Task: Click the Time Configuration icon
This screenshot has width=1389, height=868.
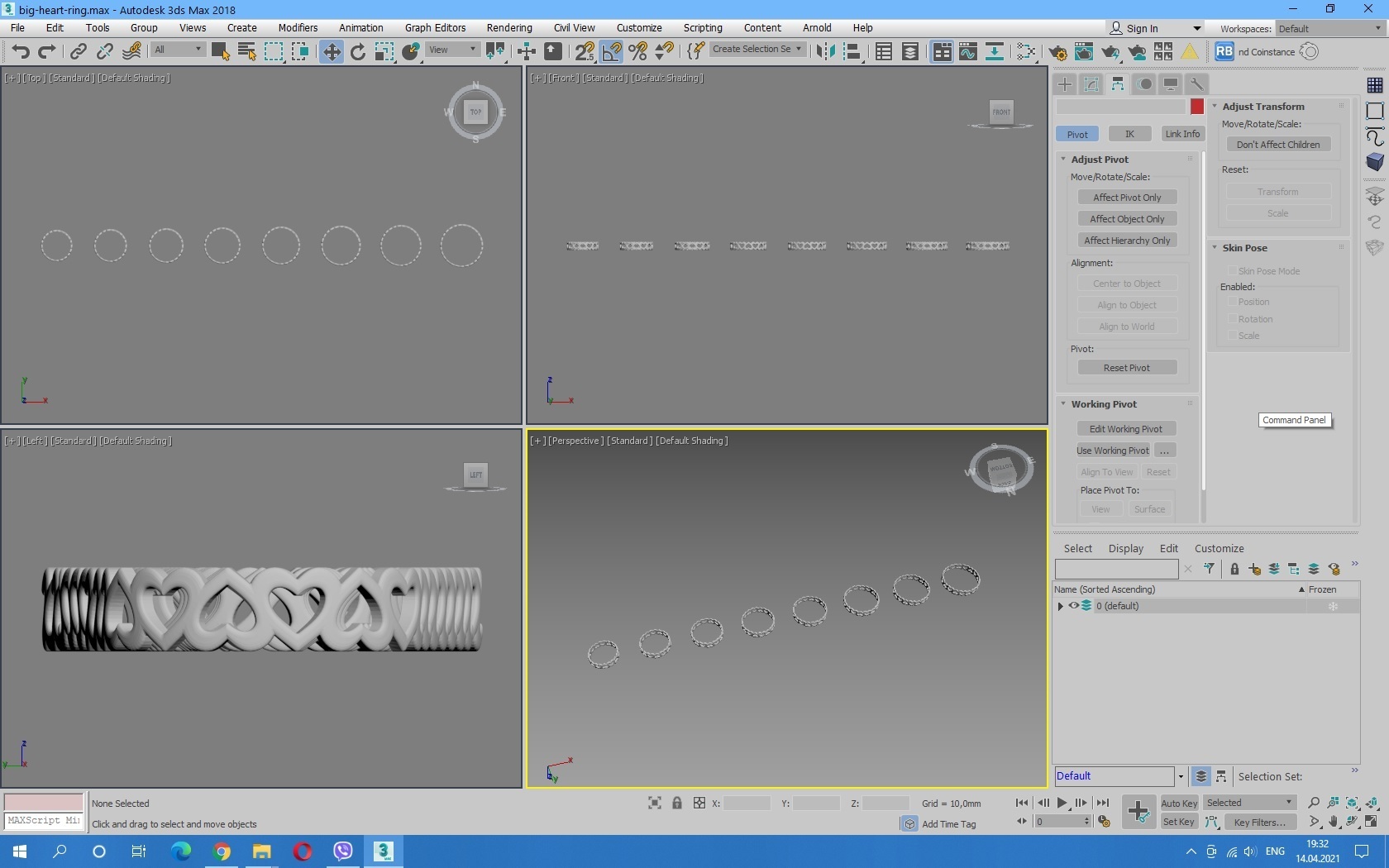Action: click(1103, 821)
